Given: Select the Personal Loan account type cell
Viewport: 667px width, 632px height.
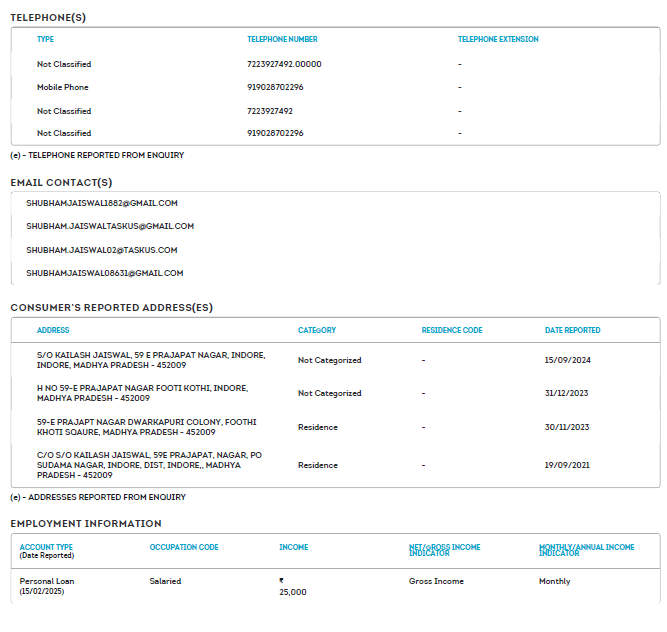Looking at the screenshot, I should click(47, 581).
